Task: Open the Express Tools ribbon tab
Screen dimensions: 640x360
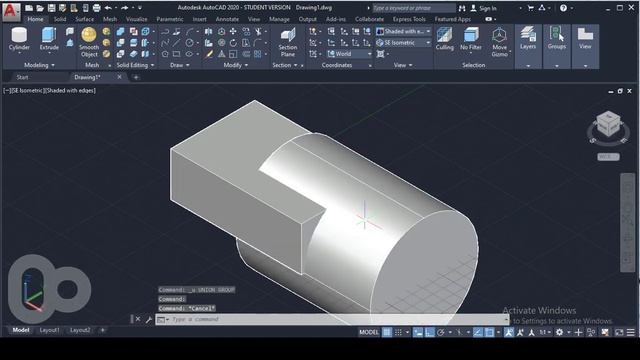Action: click(x=409, y=19)
